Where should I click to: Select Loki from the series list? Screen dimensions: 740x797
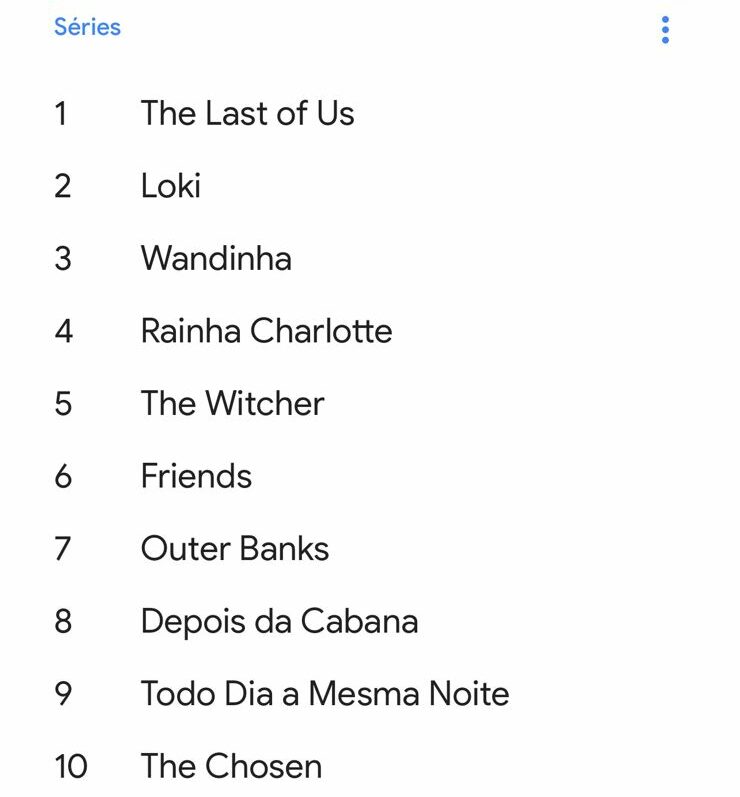171,186
